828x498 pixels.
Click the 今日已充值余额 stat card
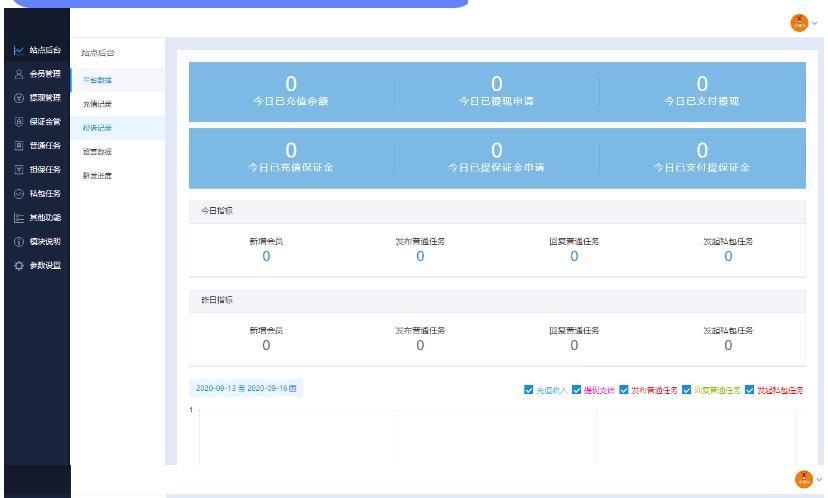point(291,92)
